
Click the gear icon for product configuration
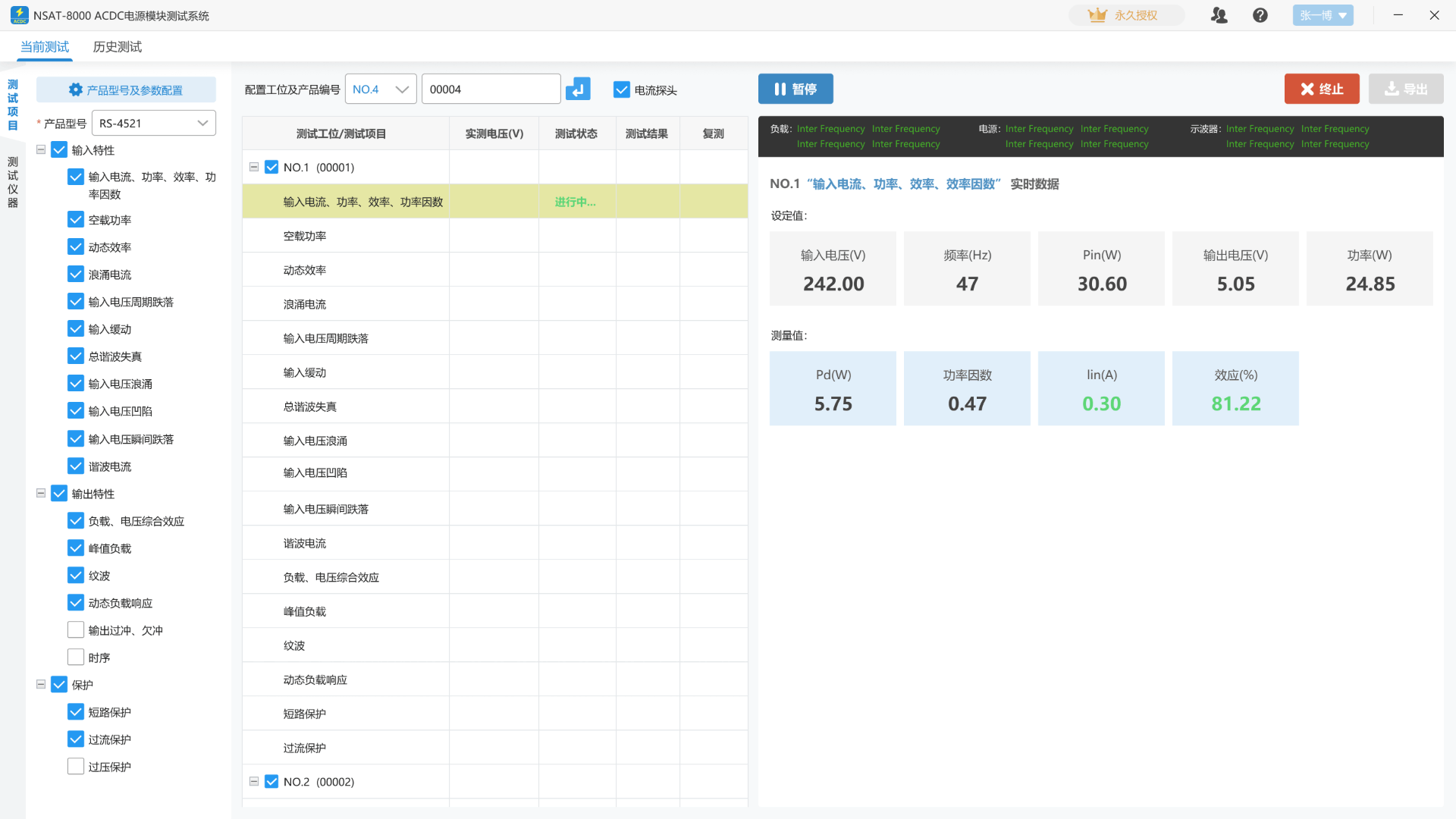pyautogui.click(x=76, y=90)
